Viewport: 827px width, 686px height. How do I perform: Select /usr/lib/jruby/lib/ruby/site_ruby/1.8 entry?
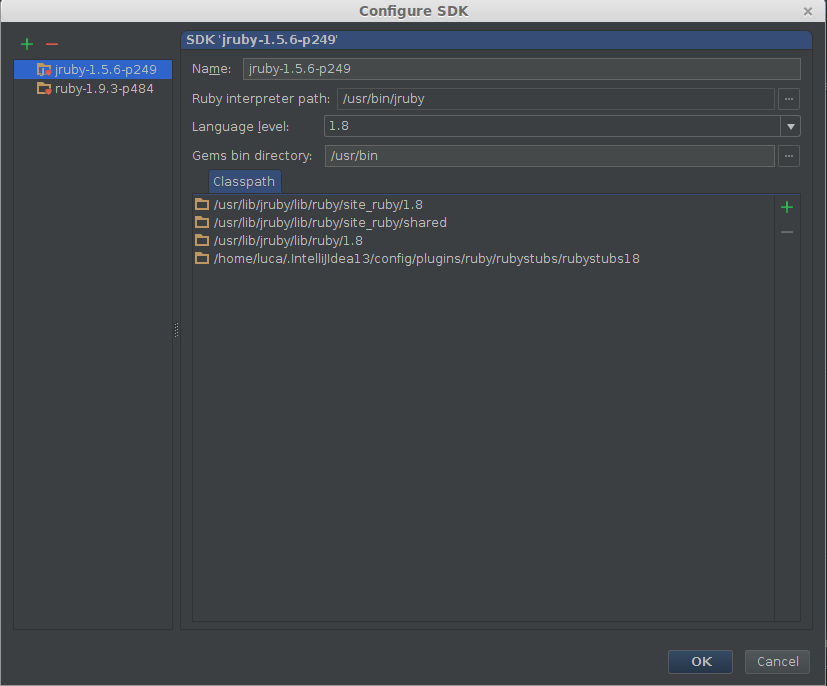[483, 205]
